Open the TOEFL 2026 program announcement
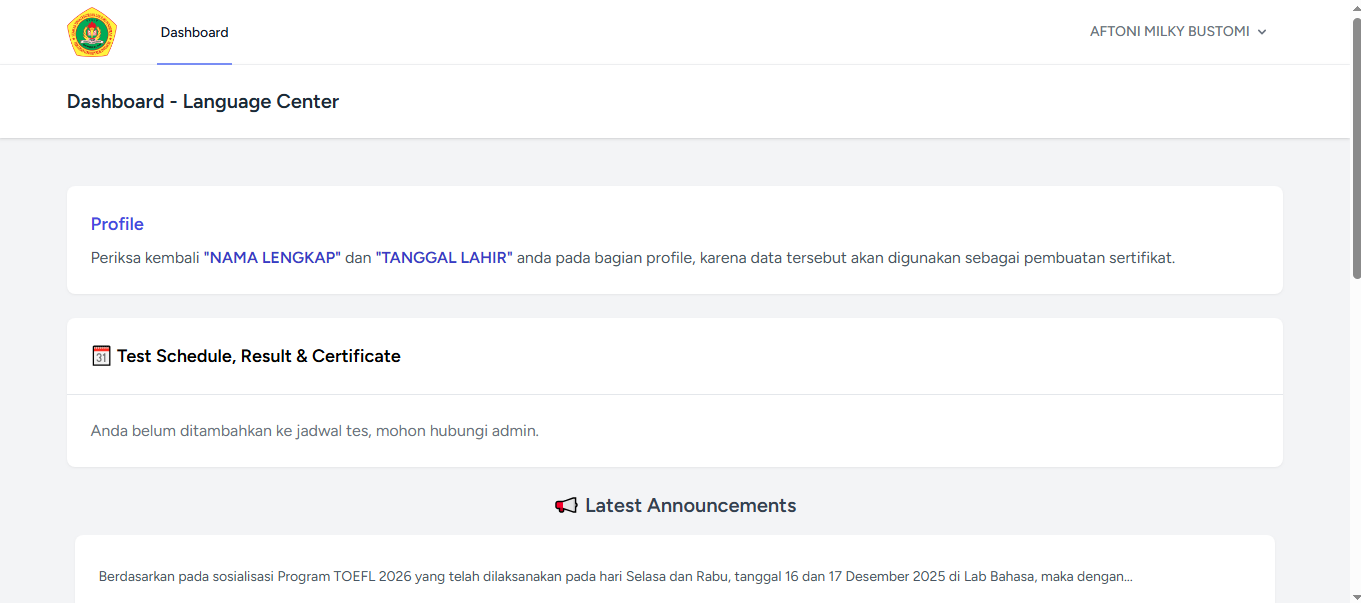This screenshot has width=1361, height=603. (x=615, y=577)
